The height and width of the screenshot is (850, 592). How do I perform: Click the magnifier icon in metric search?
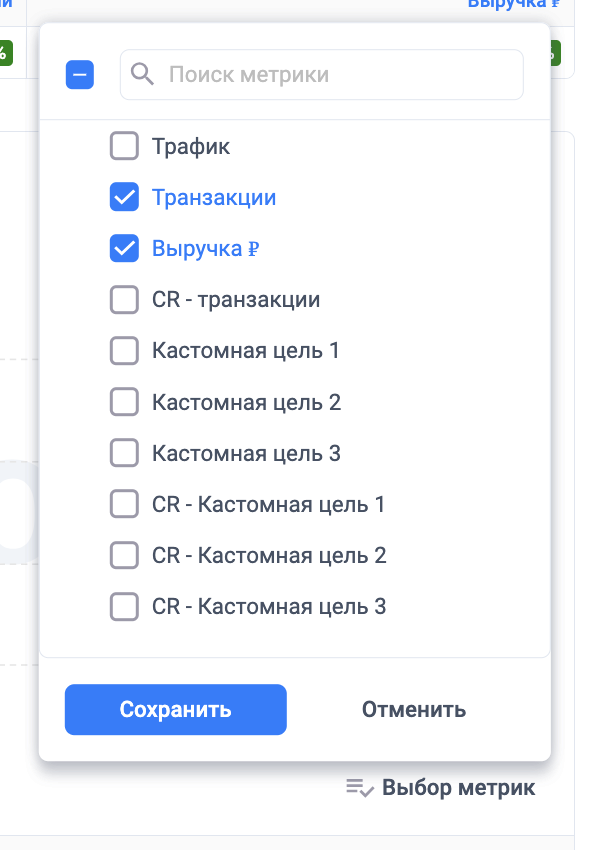click(142, 74)
